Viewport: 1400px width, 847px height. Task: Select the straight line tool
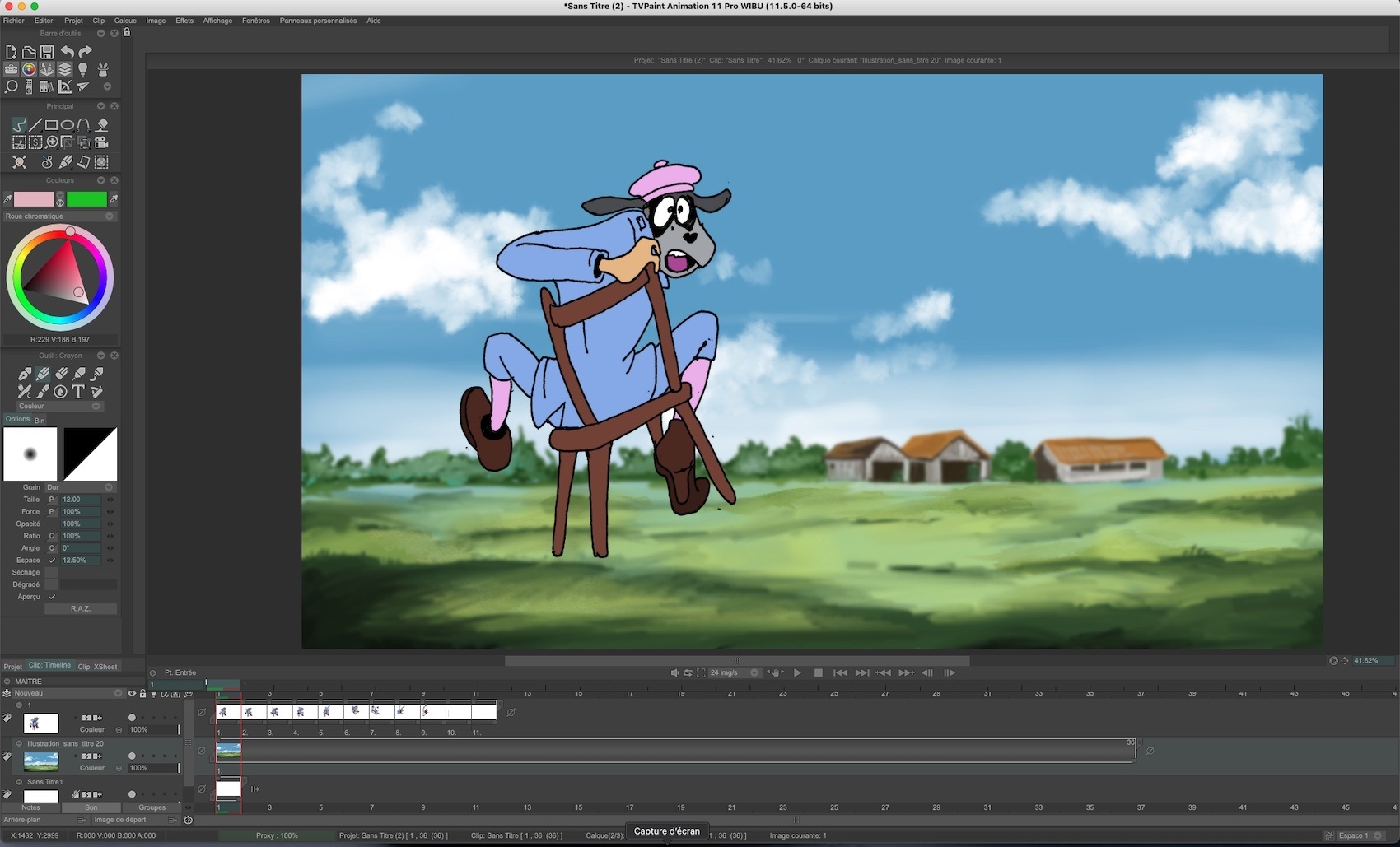35,125
